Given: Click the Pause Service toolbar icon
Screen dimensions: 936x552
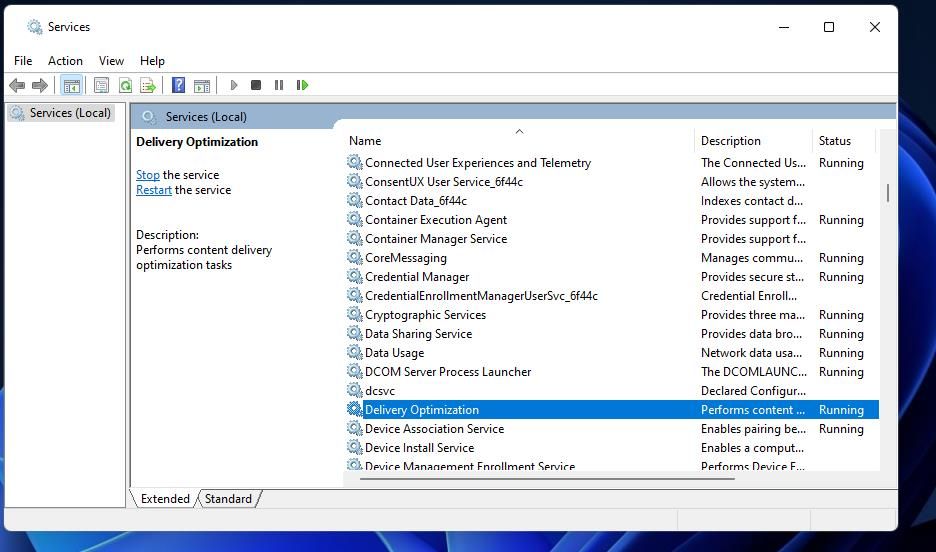Looking at the screenshot, I should (x=279, y=85).
